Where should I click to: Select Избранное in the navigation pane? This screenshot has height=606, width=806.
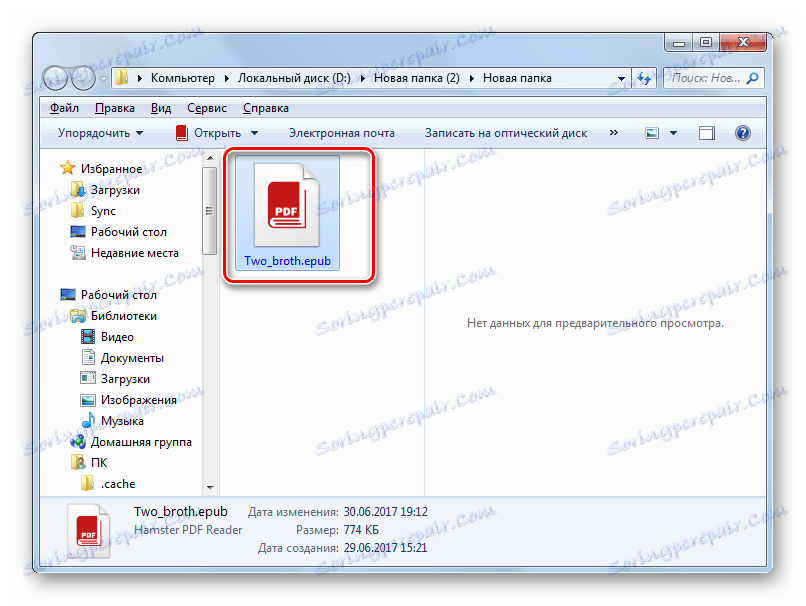111,169
